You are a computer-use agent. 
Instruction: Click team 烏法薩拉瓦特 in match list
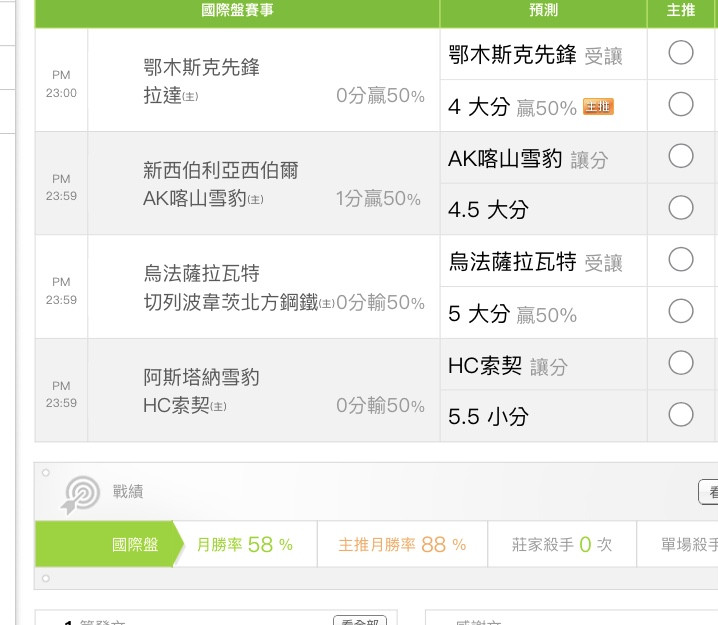point(201,273)
